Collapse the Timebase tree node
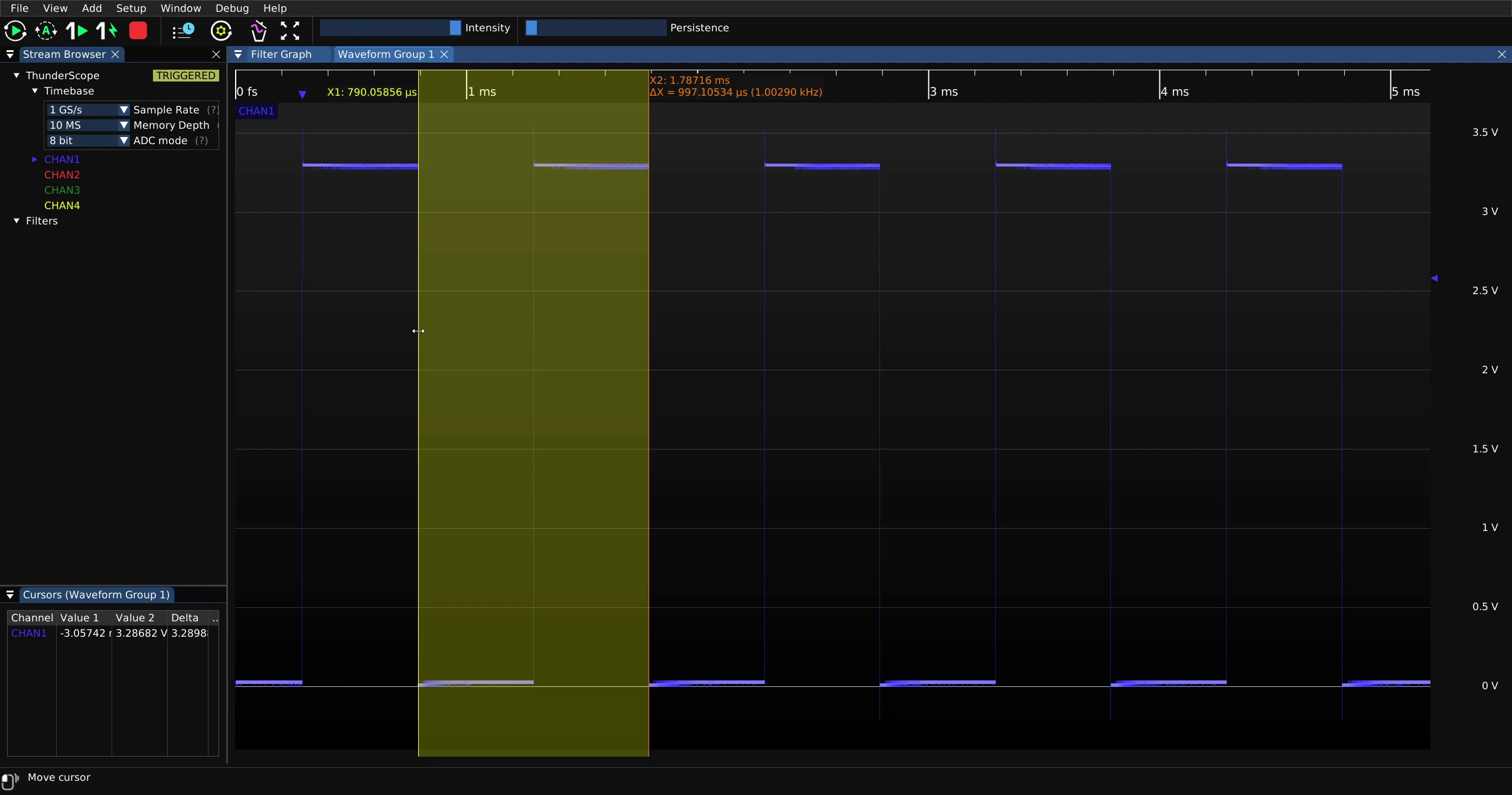Viewport: 1512px width, 795px height. click(35, 91)
